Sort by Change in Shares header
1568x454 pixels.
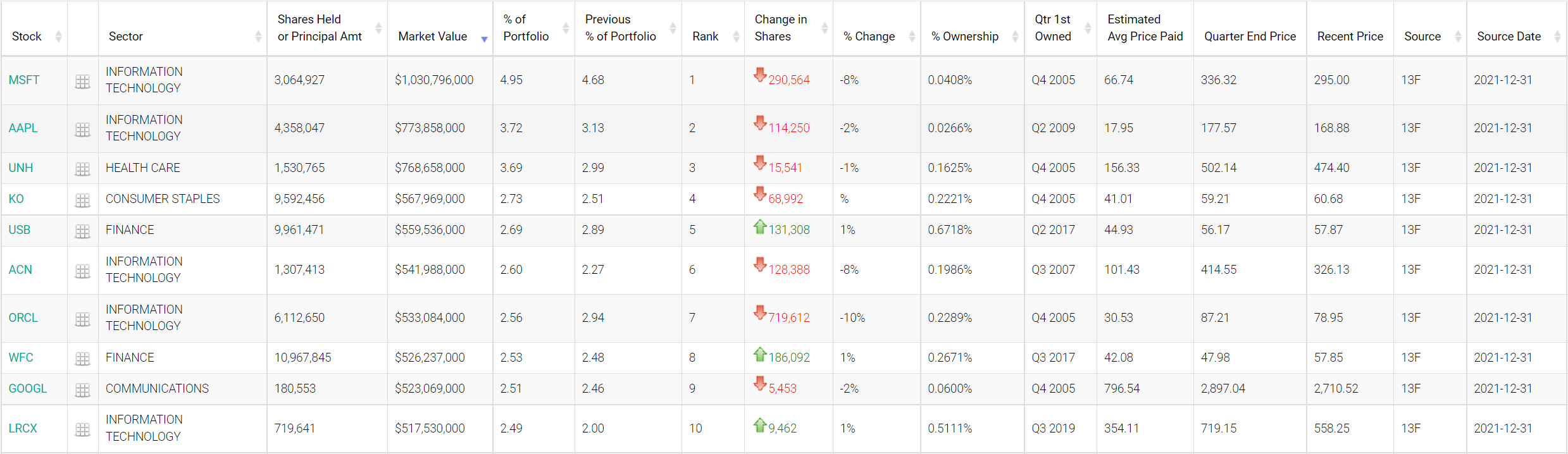781,28
